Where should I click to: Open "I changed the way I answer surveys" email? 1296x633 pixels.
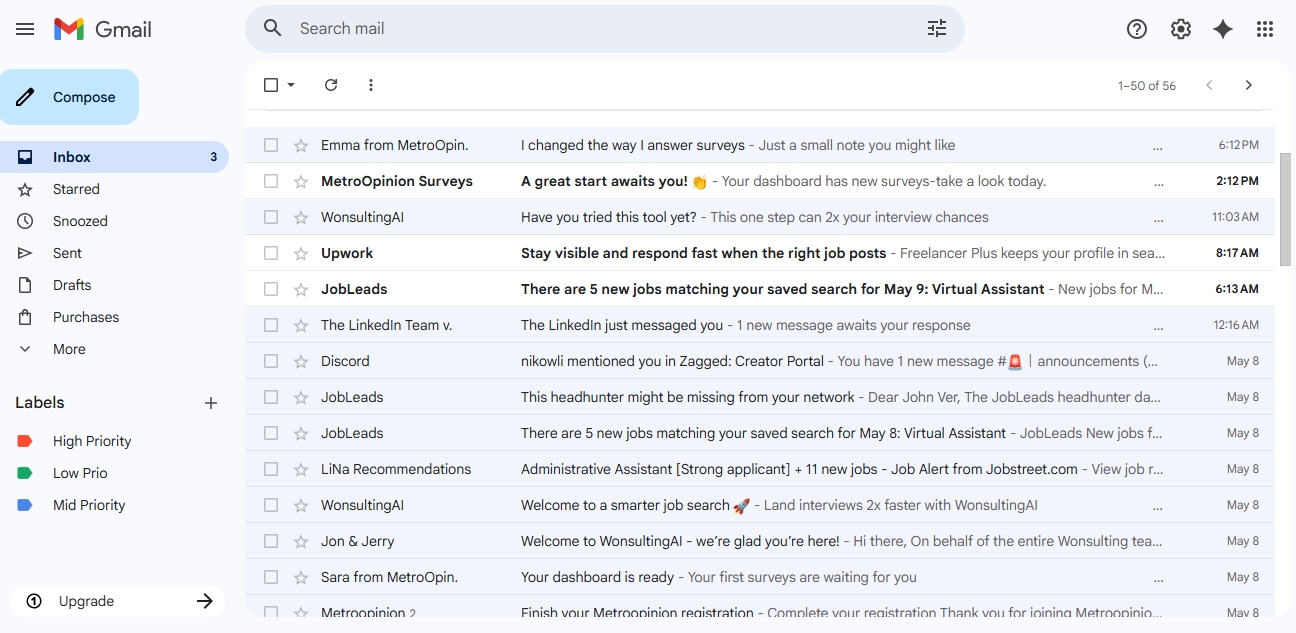(760, 145)
